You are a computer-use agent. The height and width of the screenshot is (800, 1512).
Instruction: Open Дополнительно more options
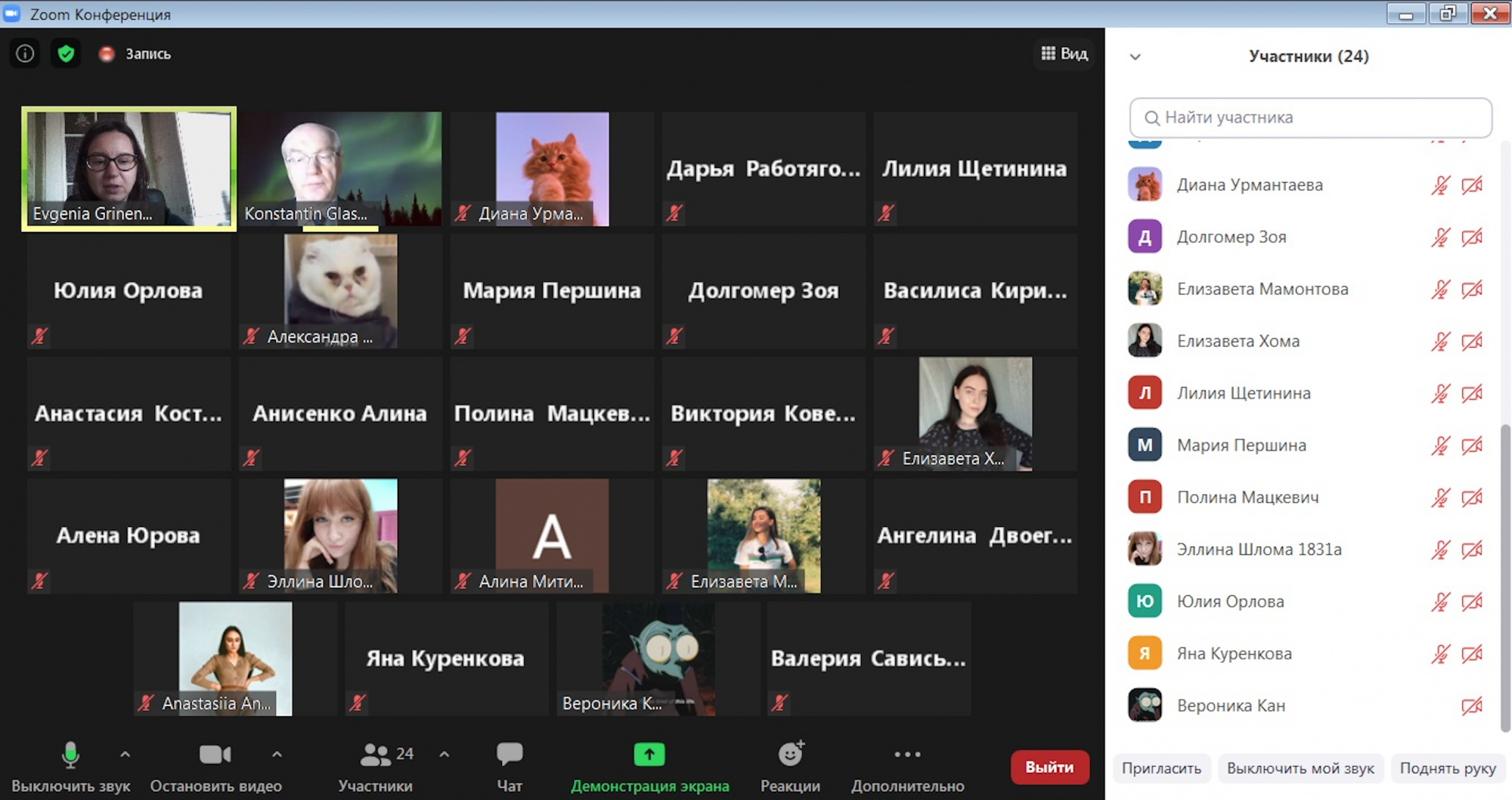[907, 767]
